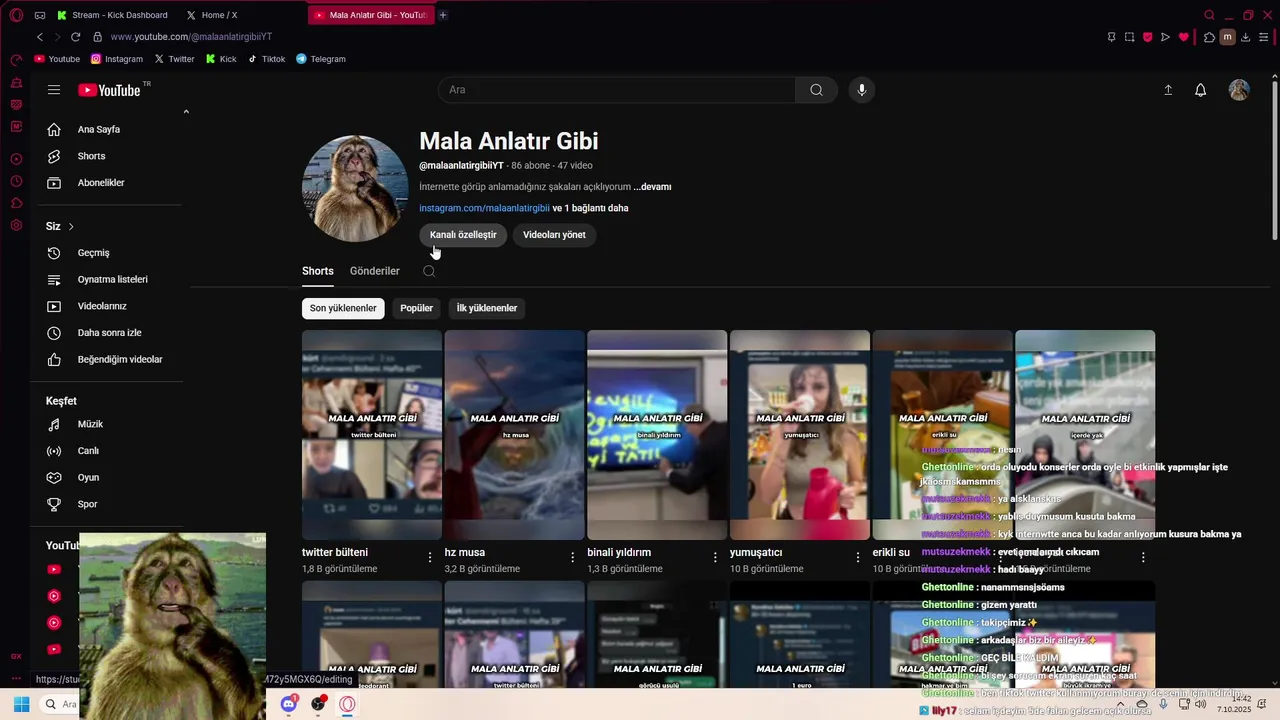Take a snapshot with the capture icon

pyautogui.click(x=1129, y=37)
